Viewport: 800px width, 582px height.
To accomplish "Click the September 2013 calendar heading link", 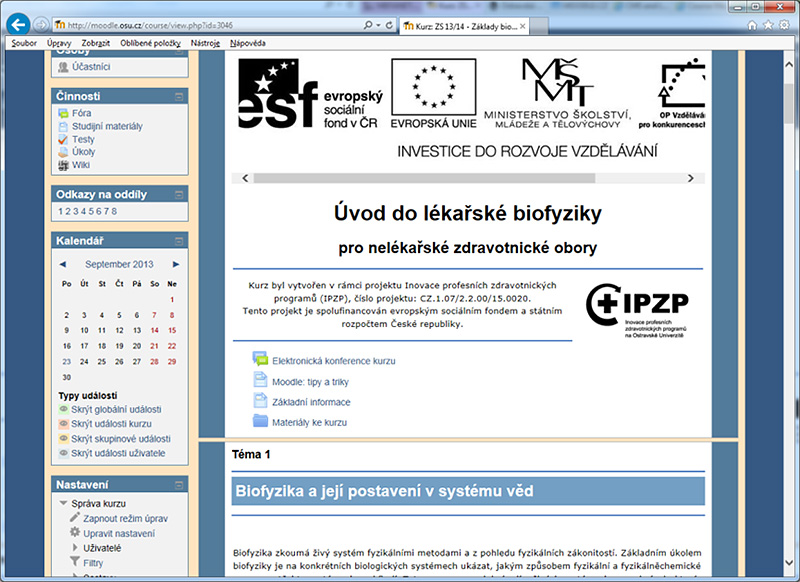I will pyautogui.click(x=119, y=264).
